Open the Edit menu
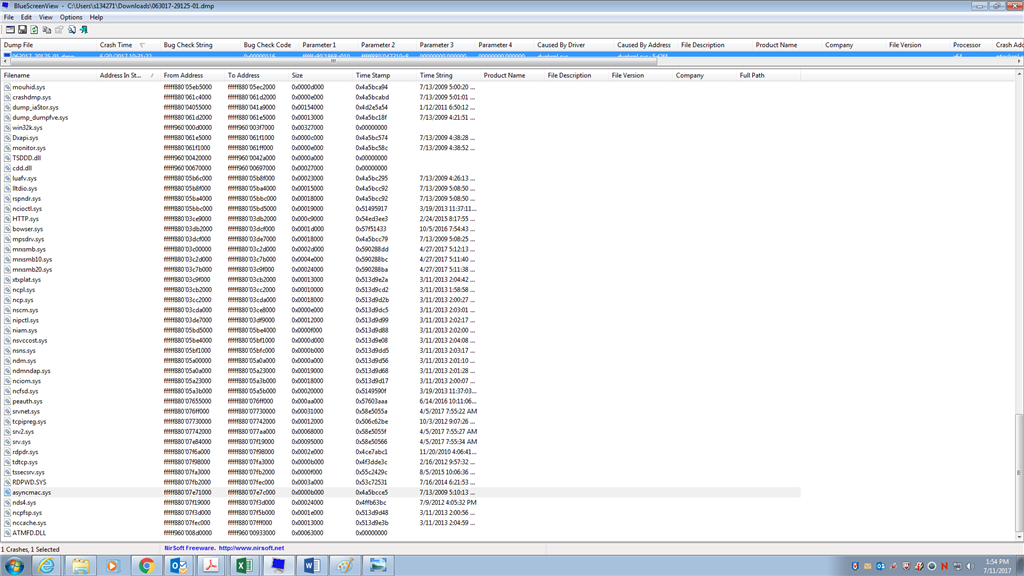The width and height of the screenshot is (1024, 576). point(26,18)
